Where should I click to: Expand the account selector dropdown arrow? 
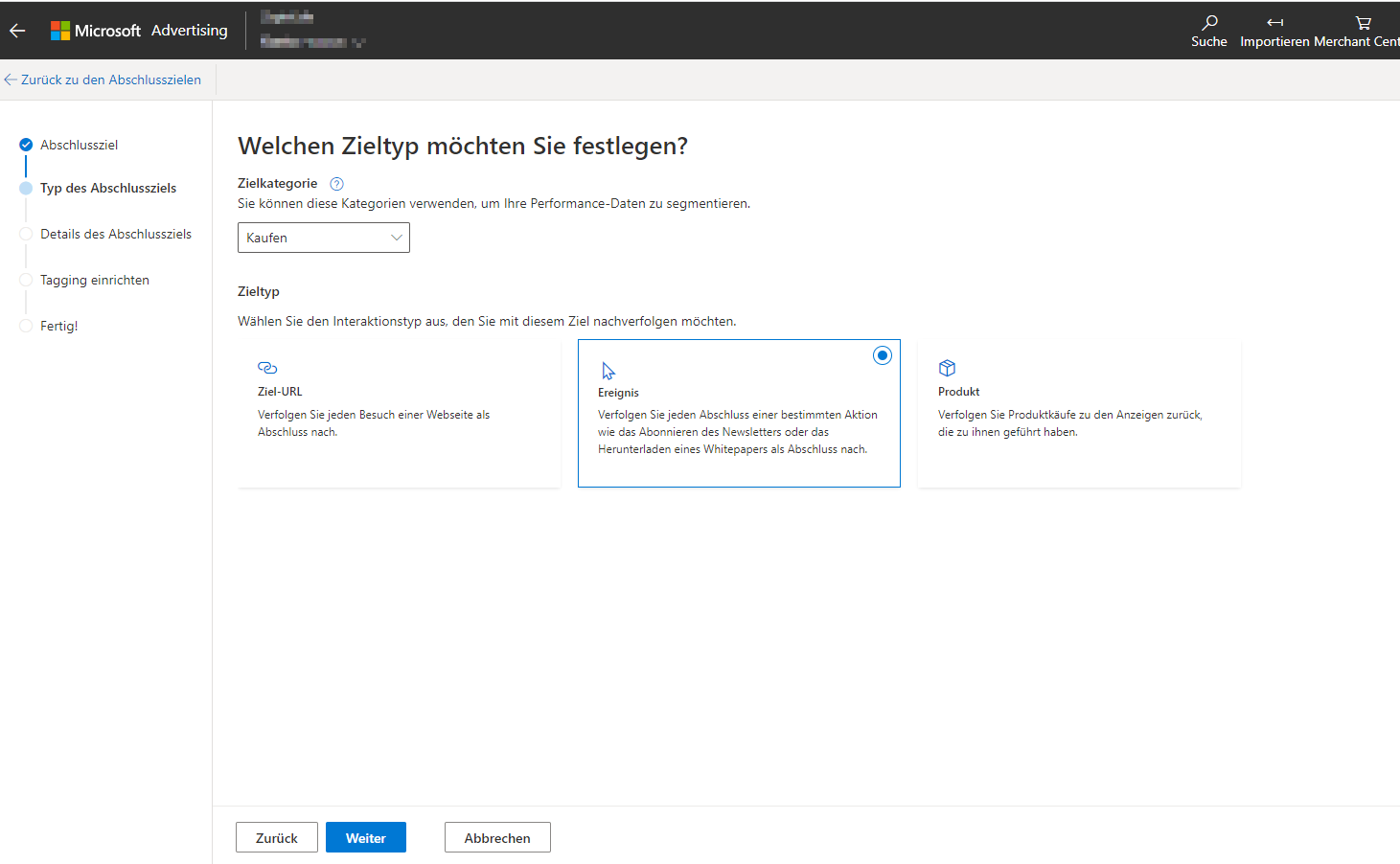(358, 42)
